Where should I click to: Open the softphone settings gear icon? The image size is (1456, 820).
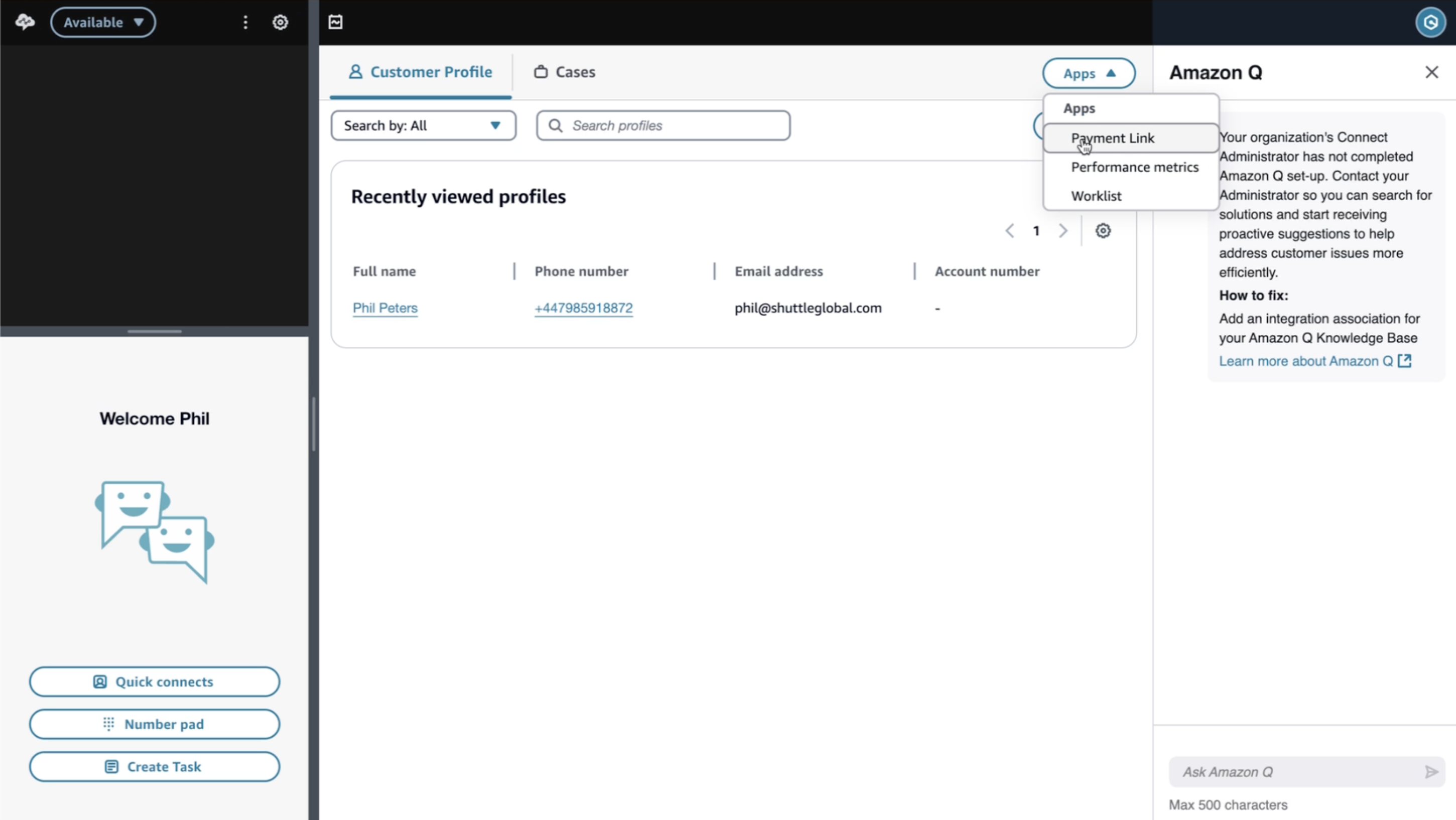click(280, 22)
